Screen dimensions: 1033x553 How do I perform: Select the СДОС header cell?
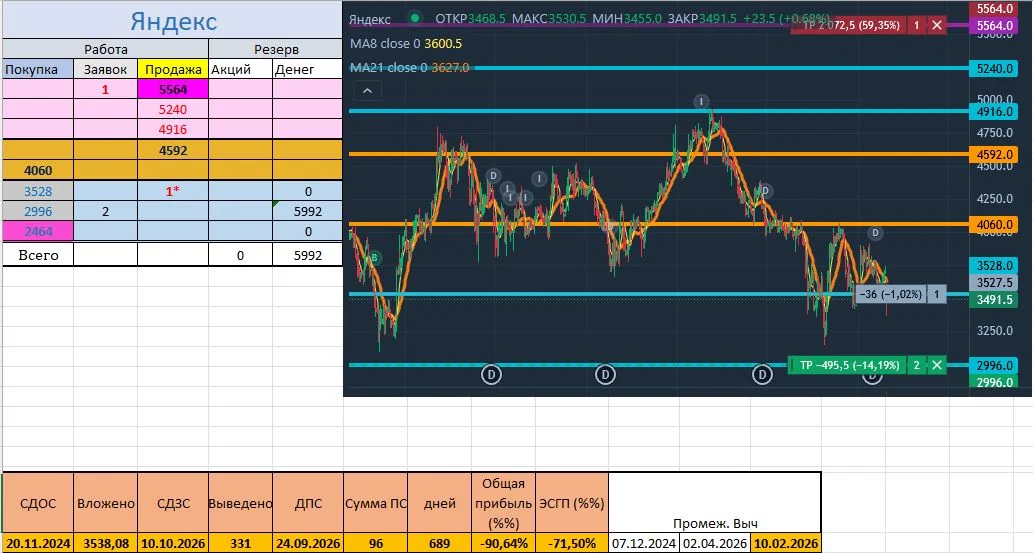click(38, 503)
